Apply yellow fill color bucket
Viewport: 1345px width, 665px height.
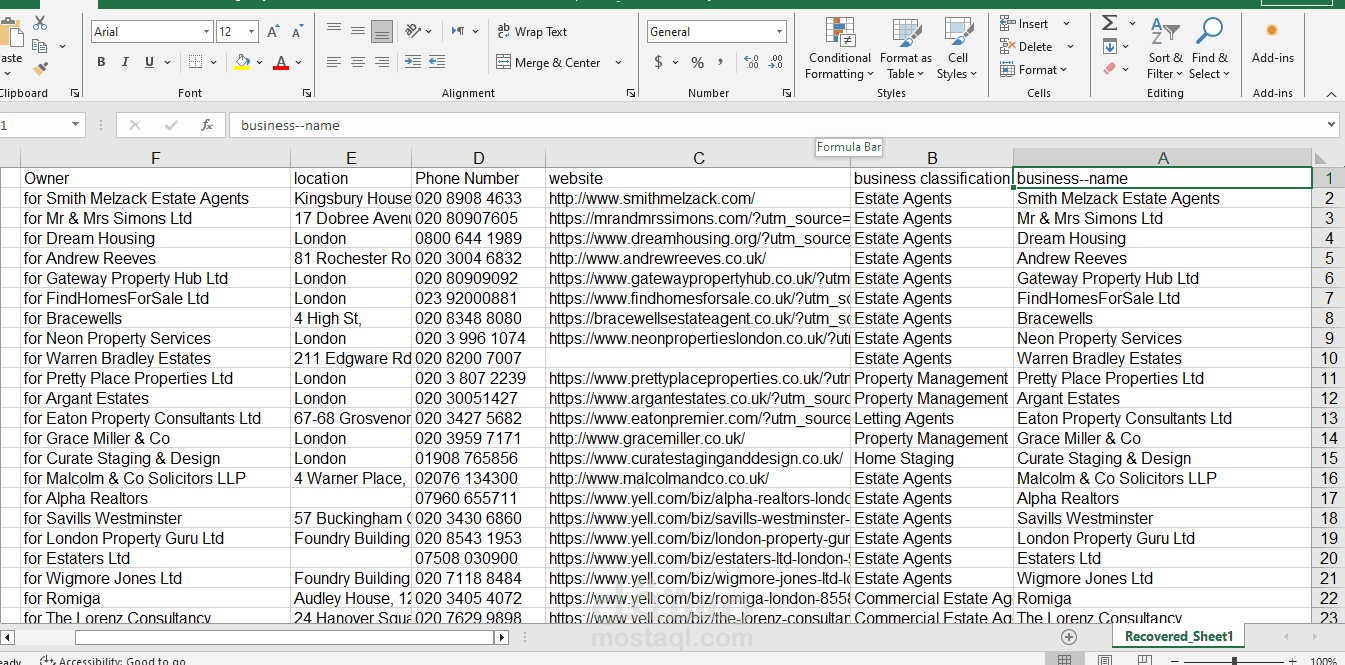tap(242, 62)
